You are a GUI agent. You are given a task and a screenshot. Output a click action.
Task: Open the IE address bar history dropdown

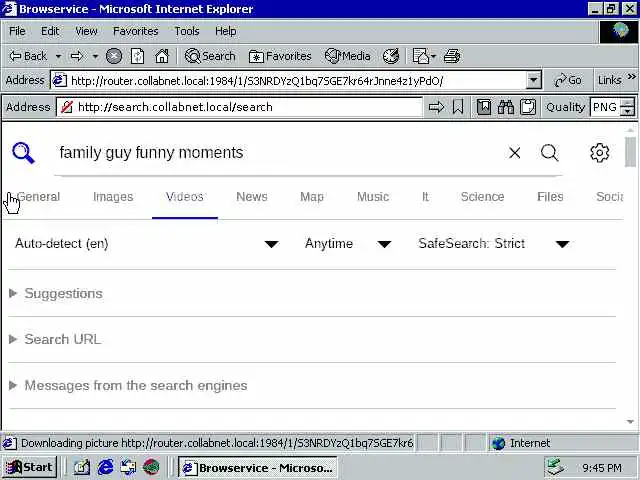point(533,80)
